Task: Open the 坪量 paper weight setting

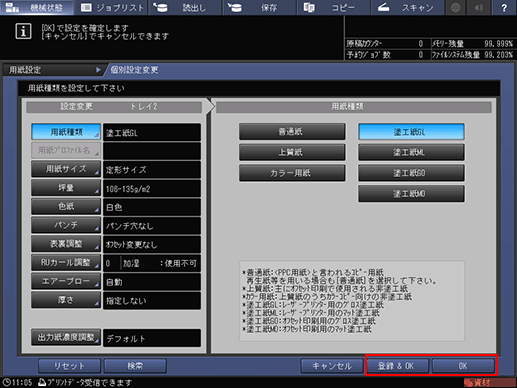Action: tap(66, 188)
